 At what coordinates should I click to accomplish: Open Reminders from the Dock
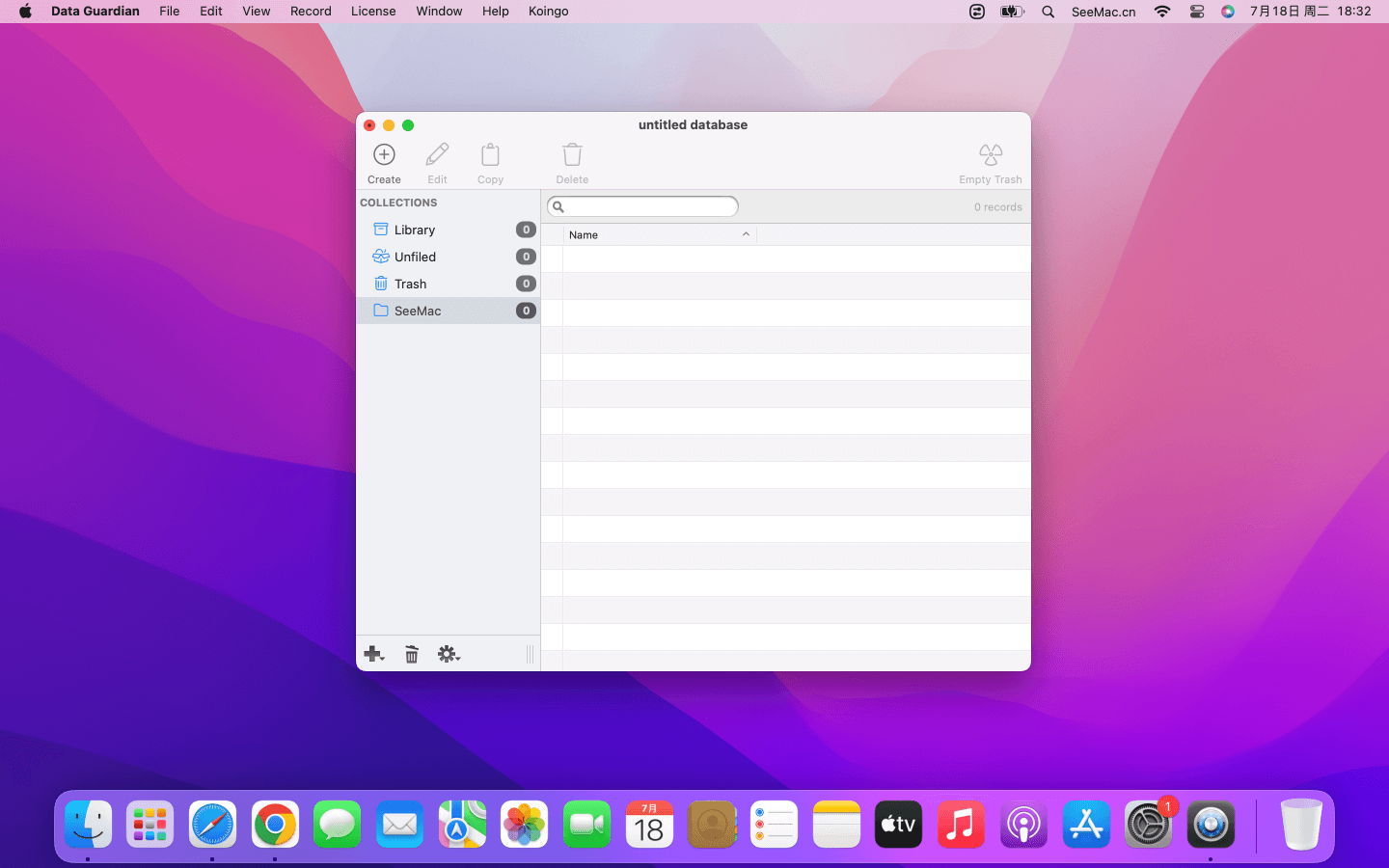point(774,825)
